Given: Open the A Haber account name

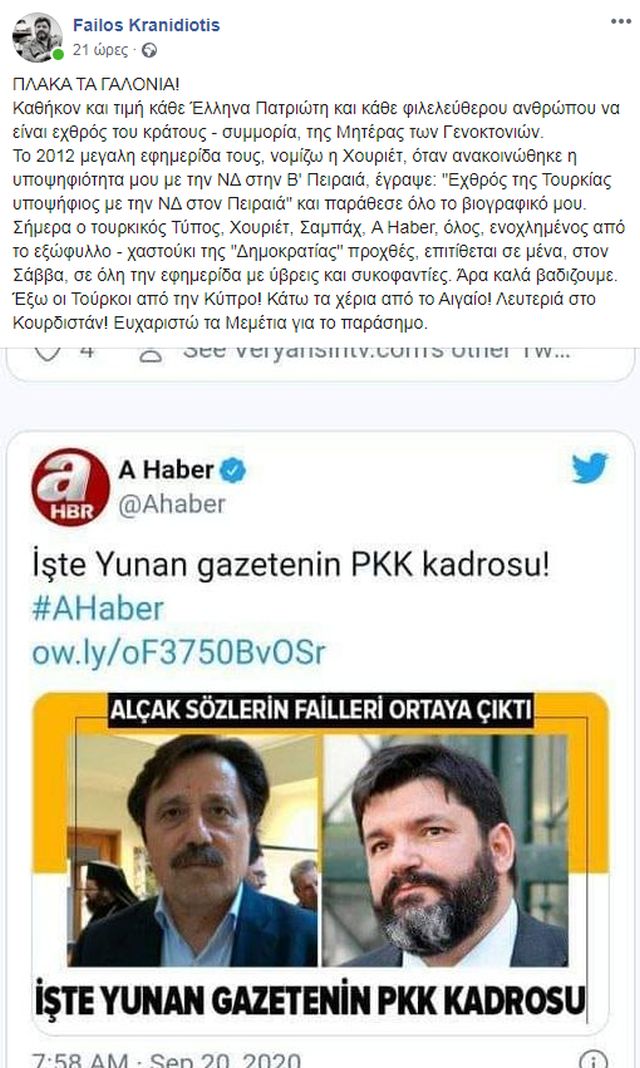Looking at the screenshot, I should coord(166,470).
